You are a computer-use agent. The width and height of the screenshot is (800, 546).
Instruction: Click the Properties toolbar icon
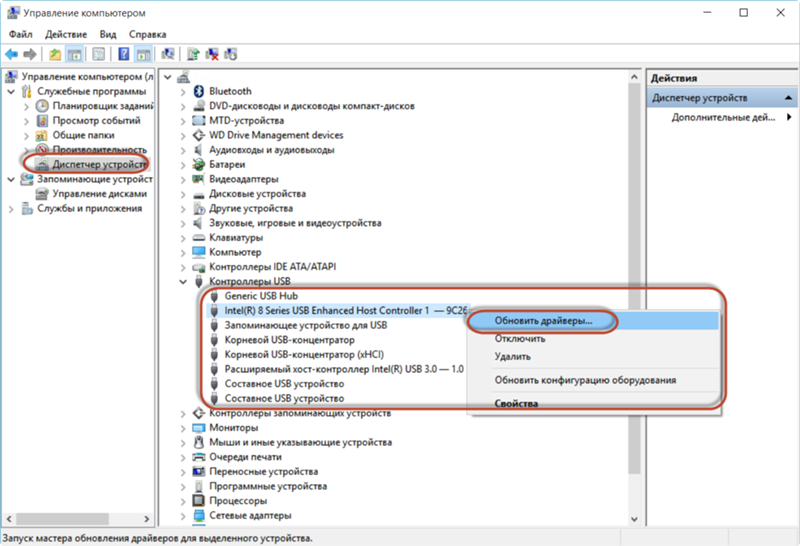[x=99, y=54]
